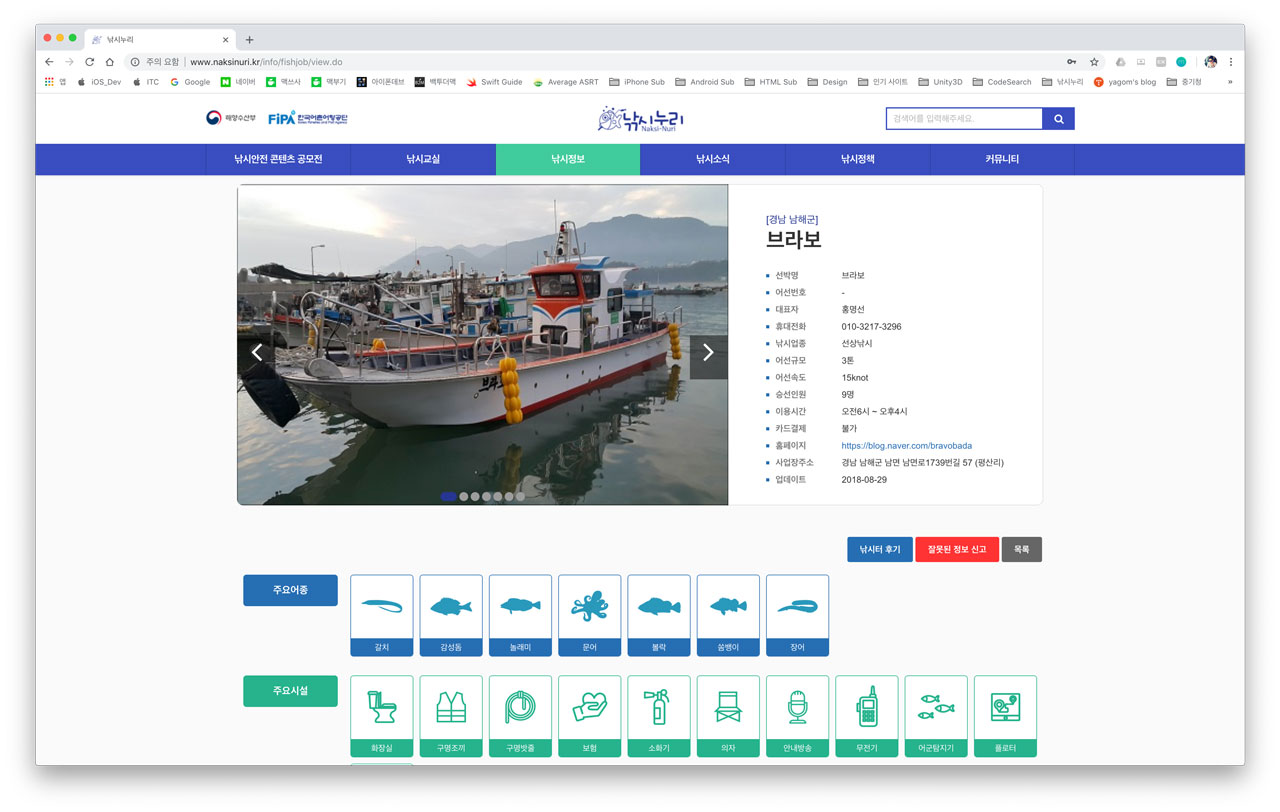The width and height of the screenshot is (1280, 812).
Task: Show the next boat photo with right arrow
Action: pyautogui.click(x=708, y=352)
